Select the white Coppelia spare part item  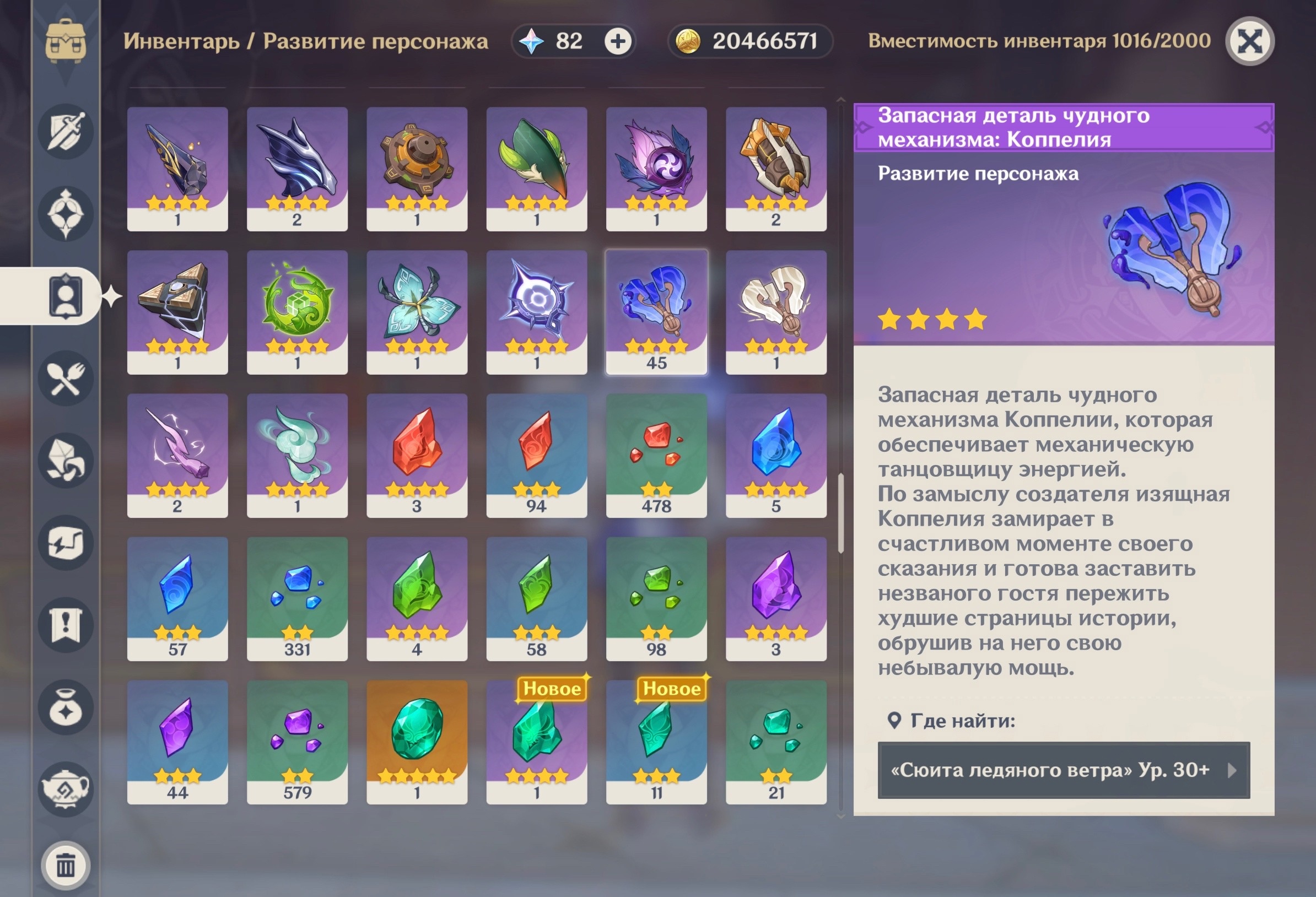click(x=776, y=312)
